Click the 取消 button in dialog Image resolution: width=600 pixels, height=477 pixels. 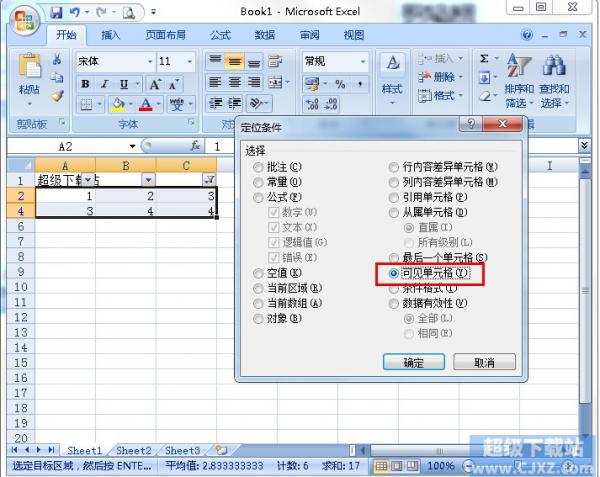coord(484,362)
